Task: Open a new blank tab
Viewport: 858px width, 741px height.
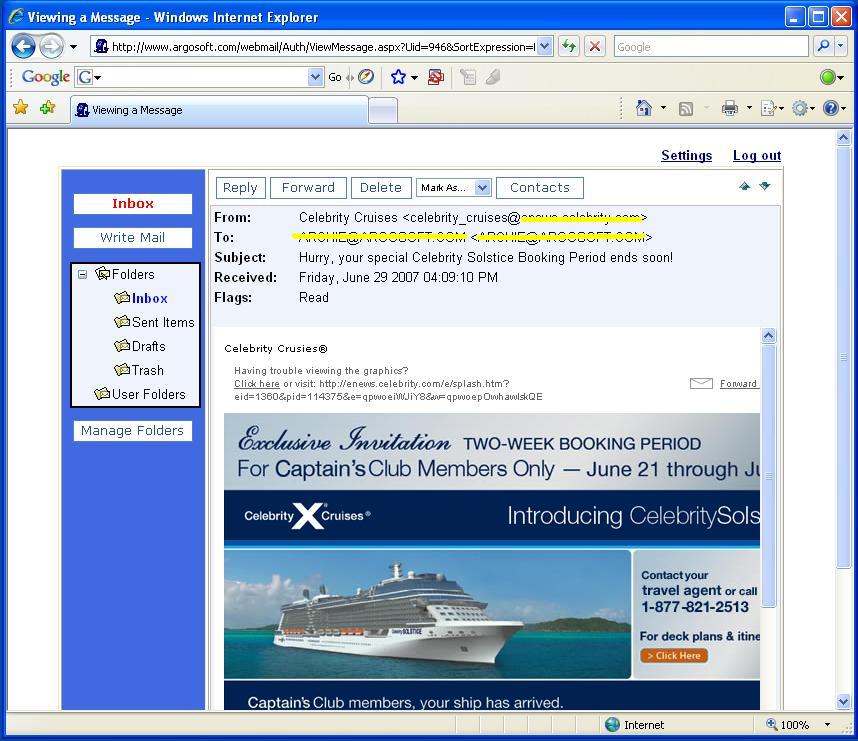Action: coord(383,111)
